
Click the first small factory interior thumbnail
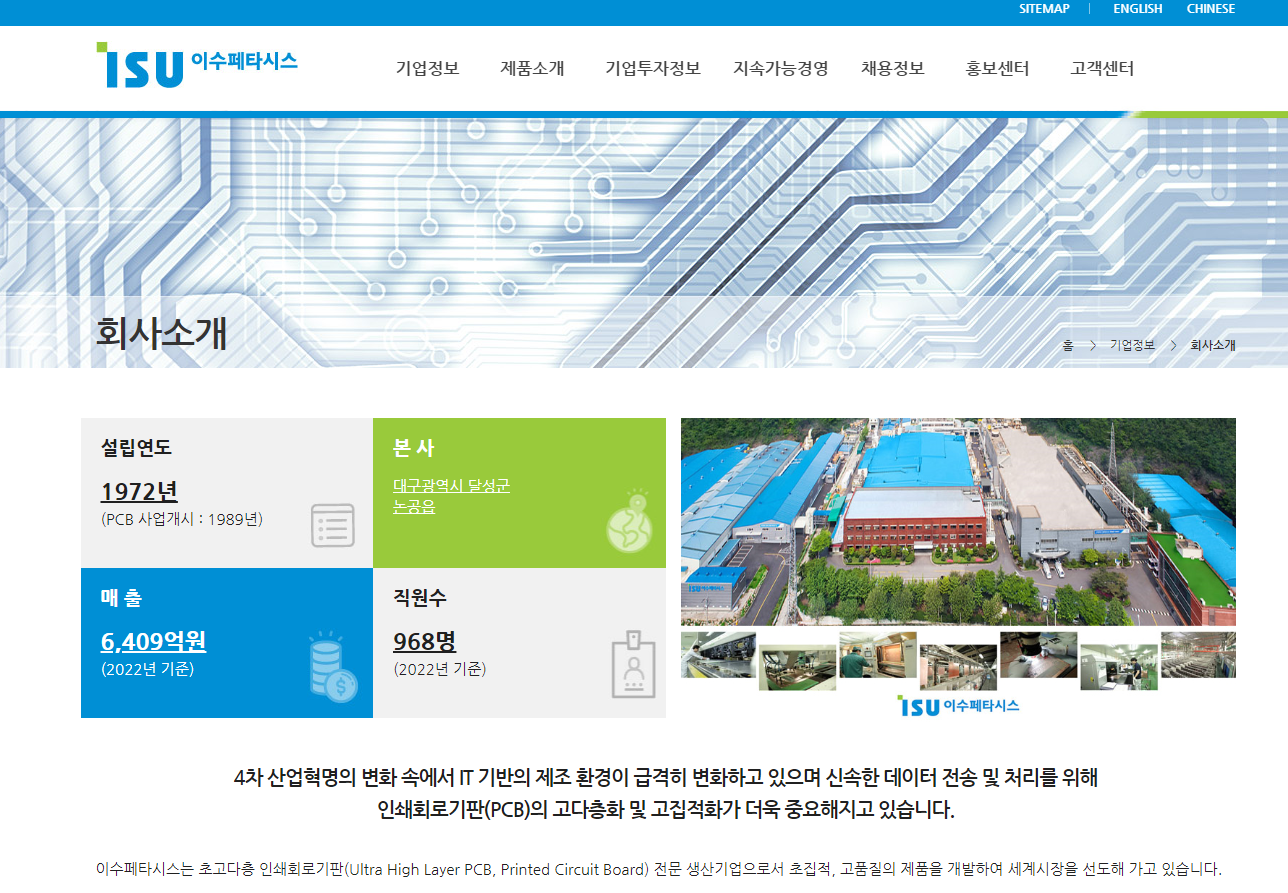pyautogui.click(x=718, y=655)
